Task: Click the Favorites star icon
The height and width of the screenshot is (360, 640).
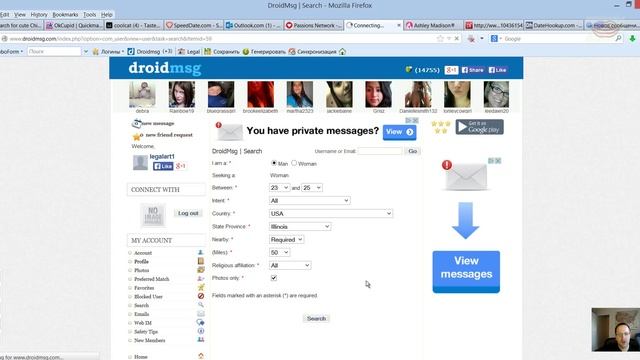Action: click(x=200, y=287)
